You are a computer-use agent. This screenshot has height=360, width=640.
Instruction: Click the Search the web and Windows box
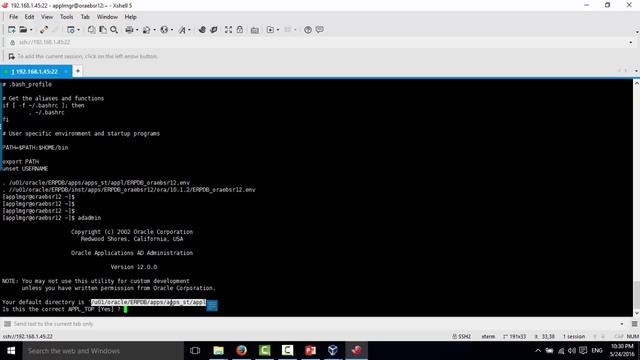103,351
